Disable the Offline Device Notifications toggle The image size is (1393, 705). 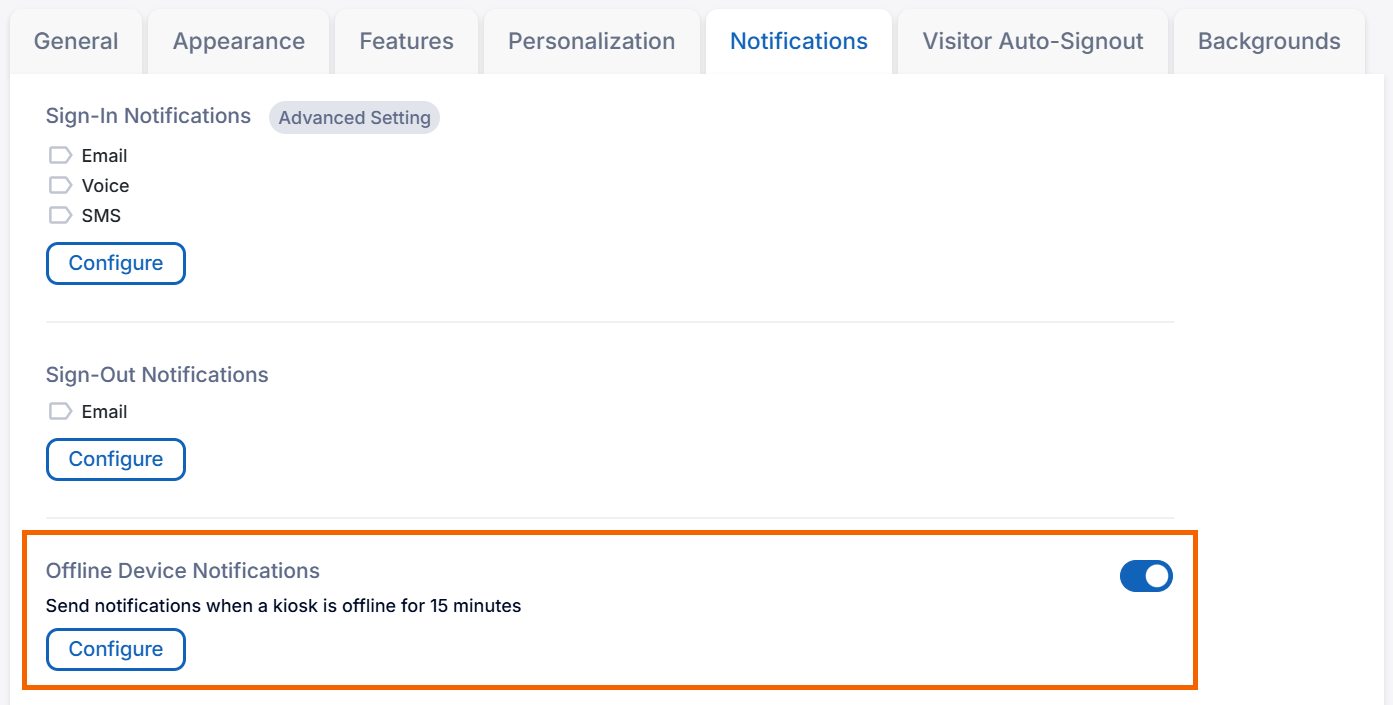click(x=1146, y=576)
